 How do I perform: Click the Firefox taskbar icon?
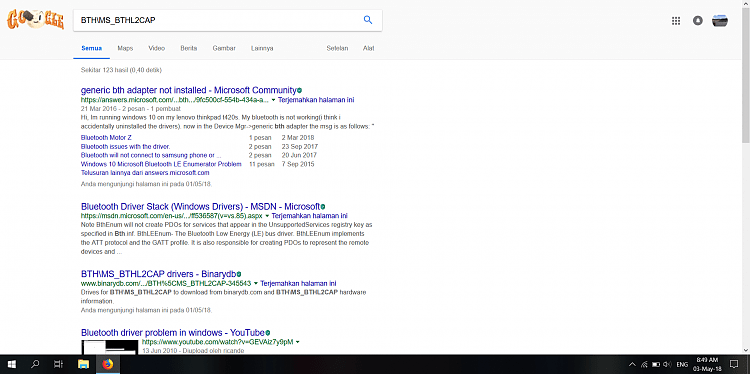(108, 364)
